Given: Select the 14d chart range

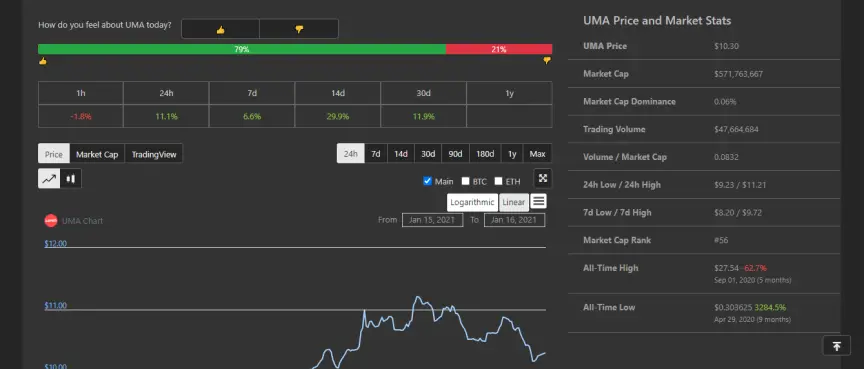Looking at the screenshot, I should click(401, 154).
